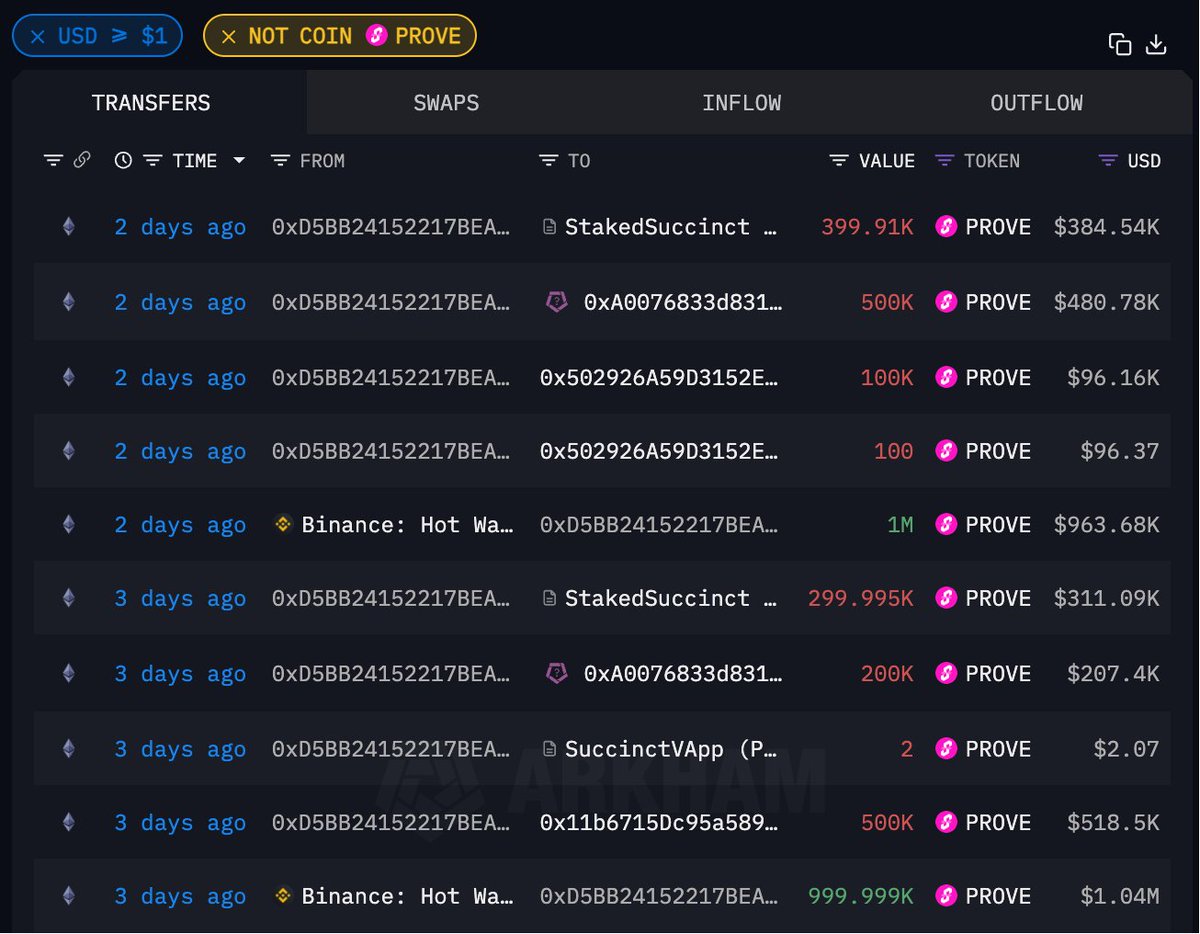
Task: Click the Ethereum icon on the $1.04M row
Action: pos(68,896)
